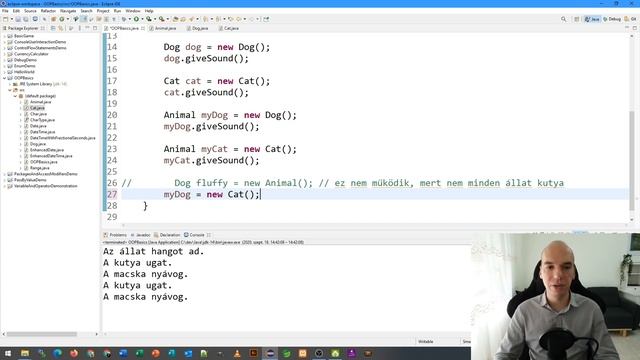Open PowerPoint from the taskbar
This screenshot has width=640, height=360.
(x=156, y=353)
